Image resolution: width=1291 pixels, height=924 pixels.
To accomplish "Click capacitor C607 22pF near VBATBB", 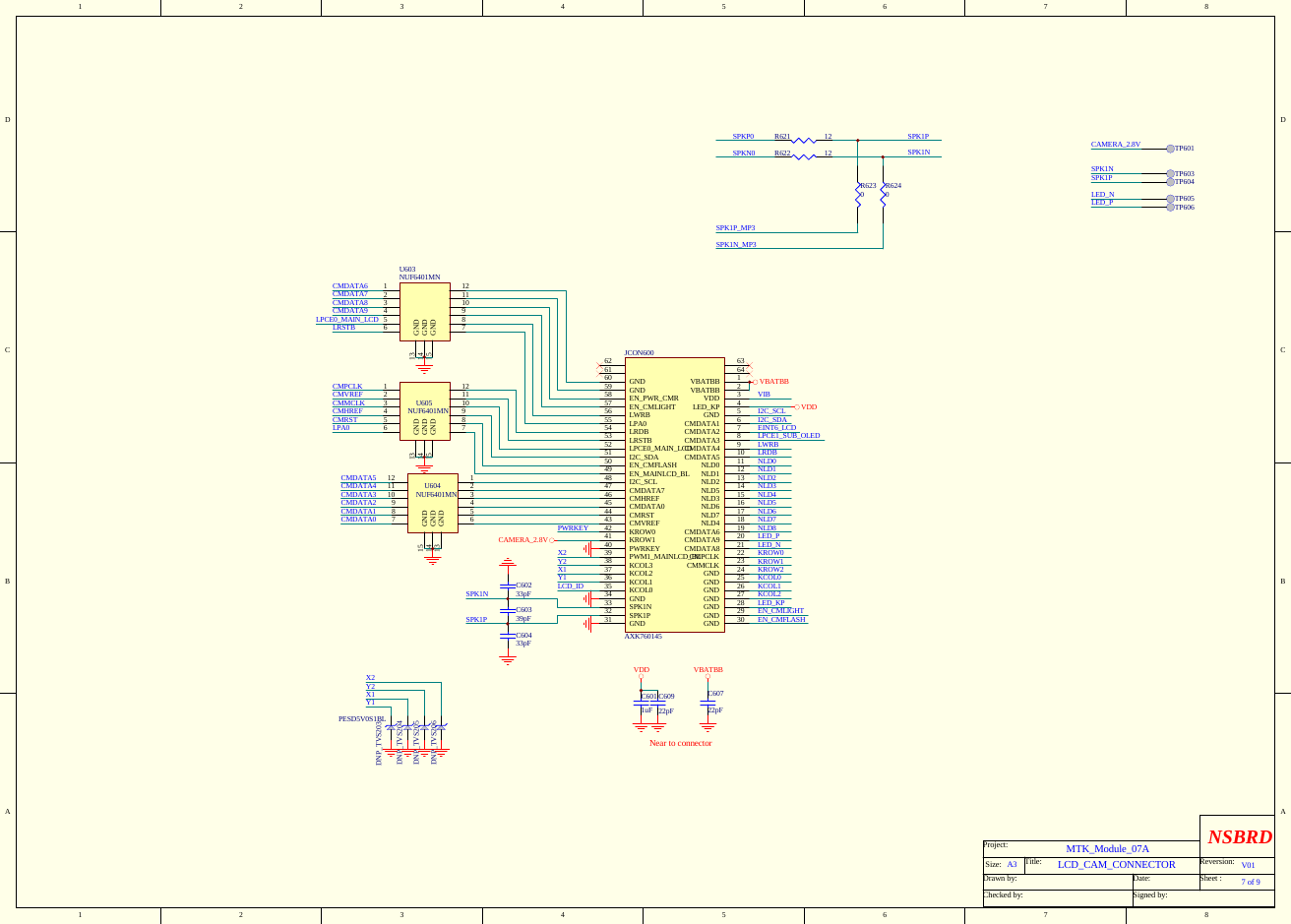I will pyautogui.click(x=707, y=705).
